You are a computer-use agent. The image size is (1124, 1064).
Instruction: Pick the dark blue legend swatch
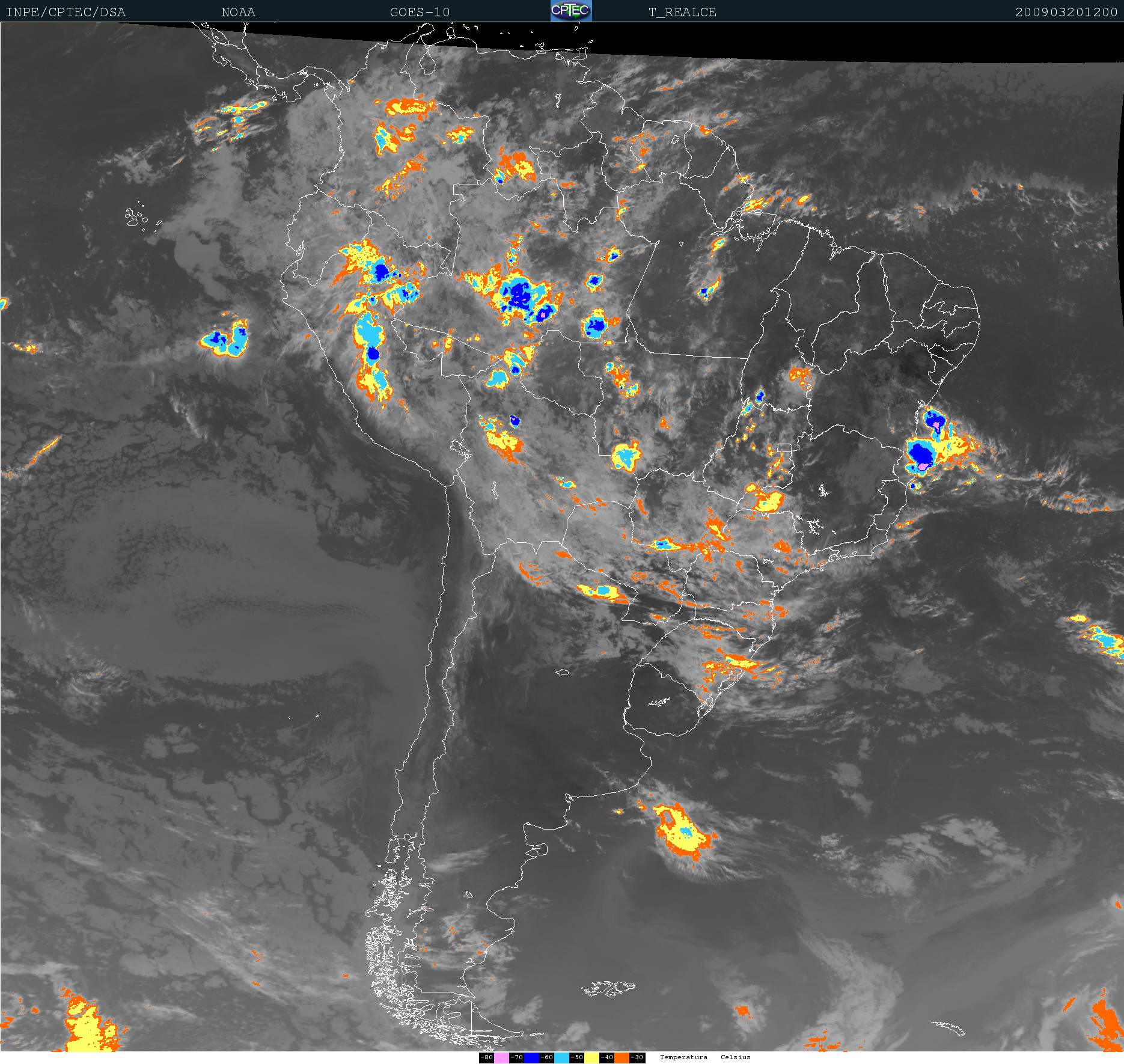pos(531,1057)
